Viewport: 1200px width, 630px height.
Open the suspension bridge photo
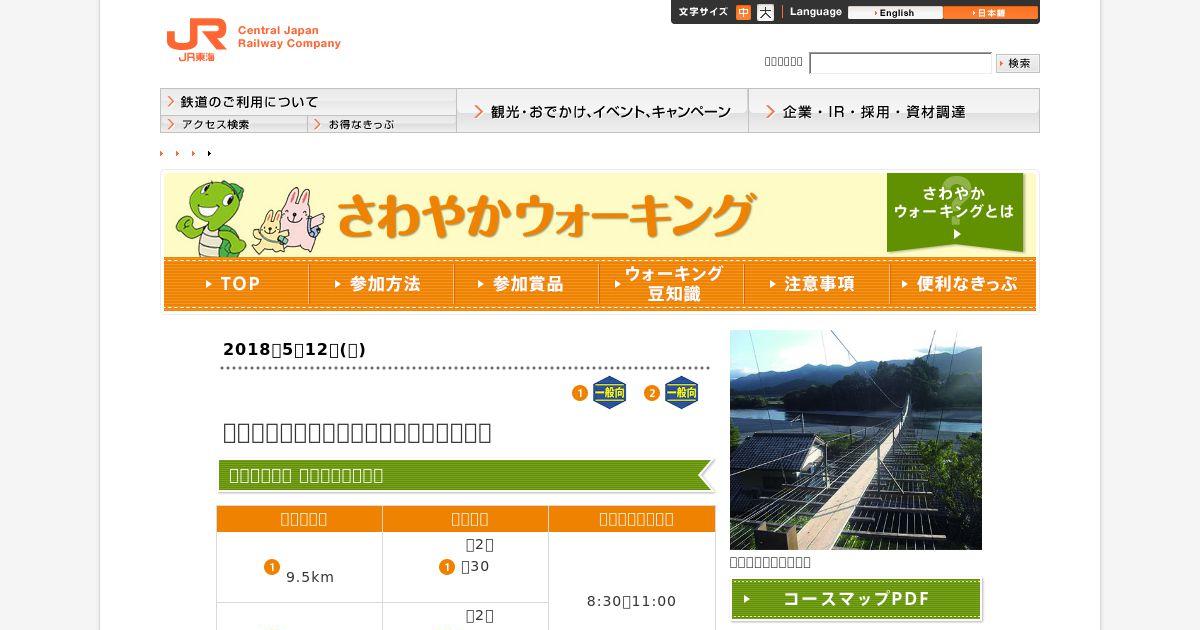pyautogui.click(x=856, y=440)
